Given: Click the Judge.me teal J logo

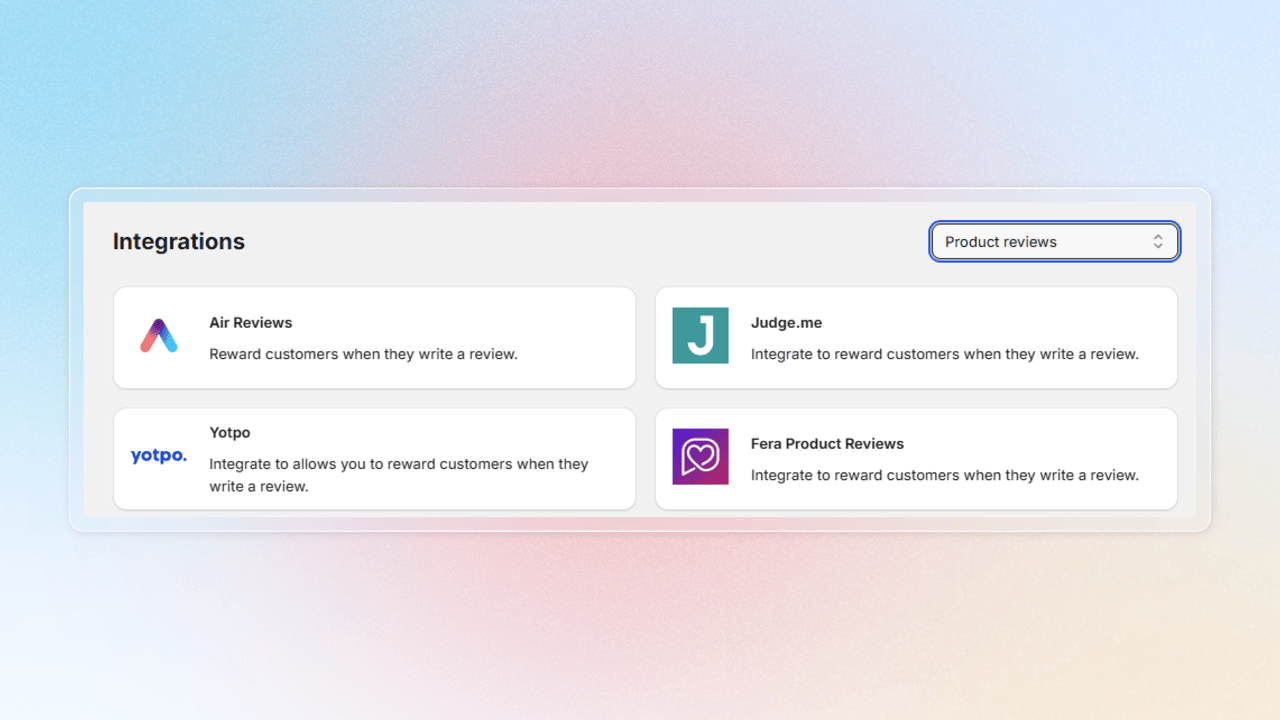Looking at the screenshot, I should coord(700,335).
